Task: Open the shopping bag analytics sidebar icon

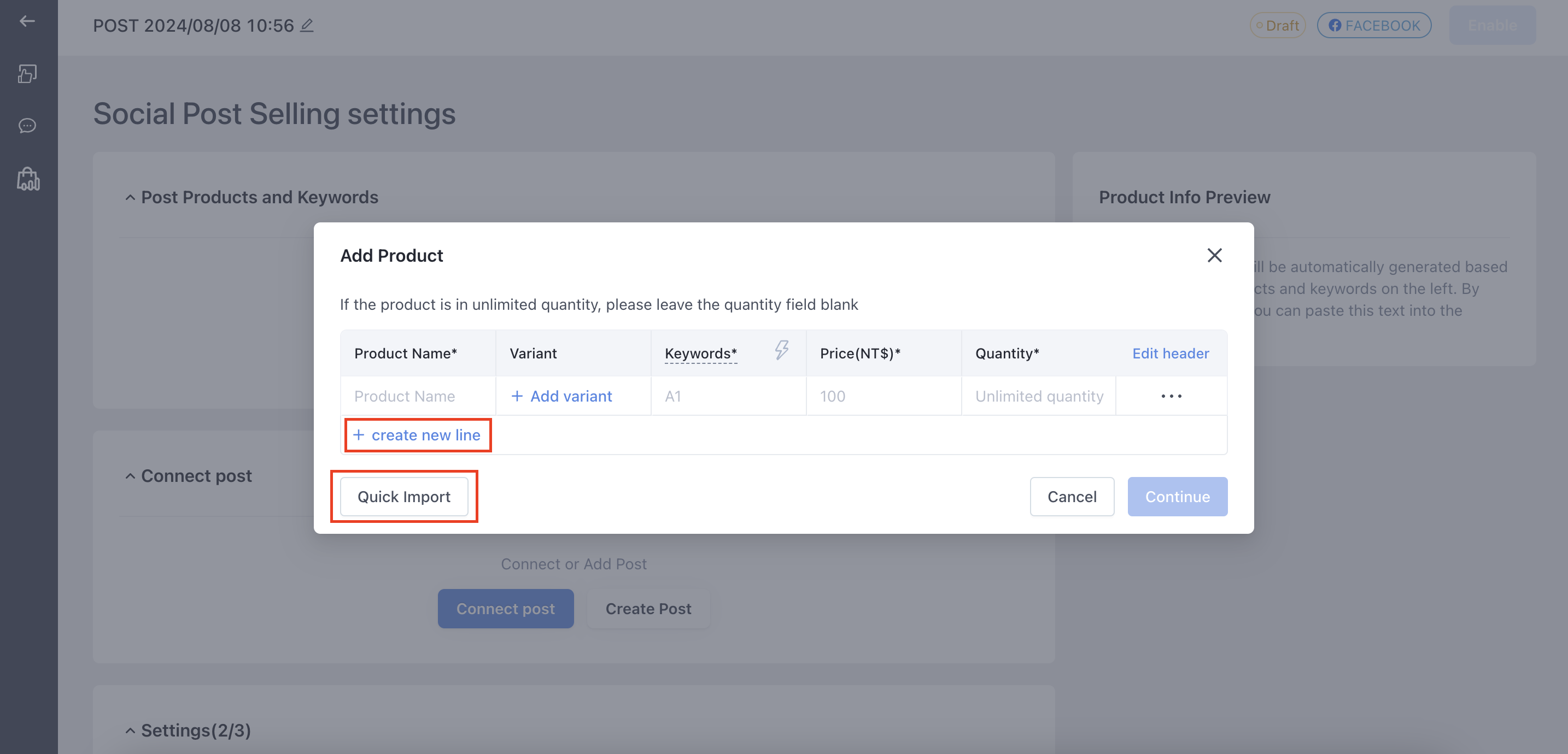Action: click(x=28, y=179)
